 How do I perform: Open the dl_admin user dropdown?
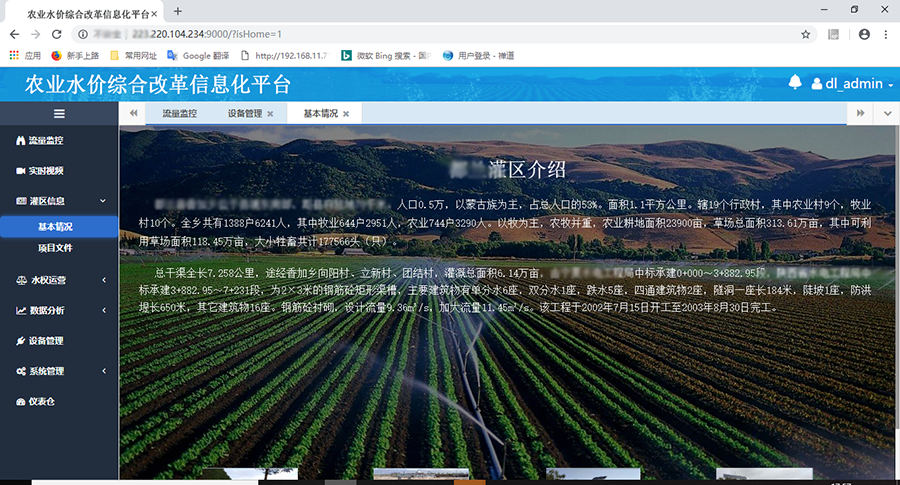(852, 84)
